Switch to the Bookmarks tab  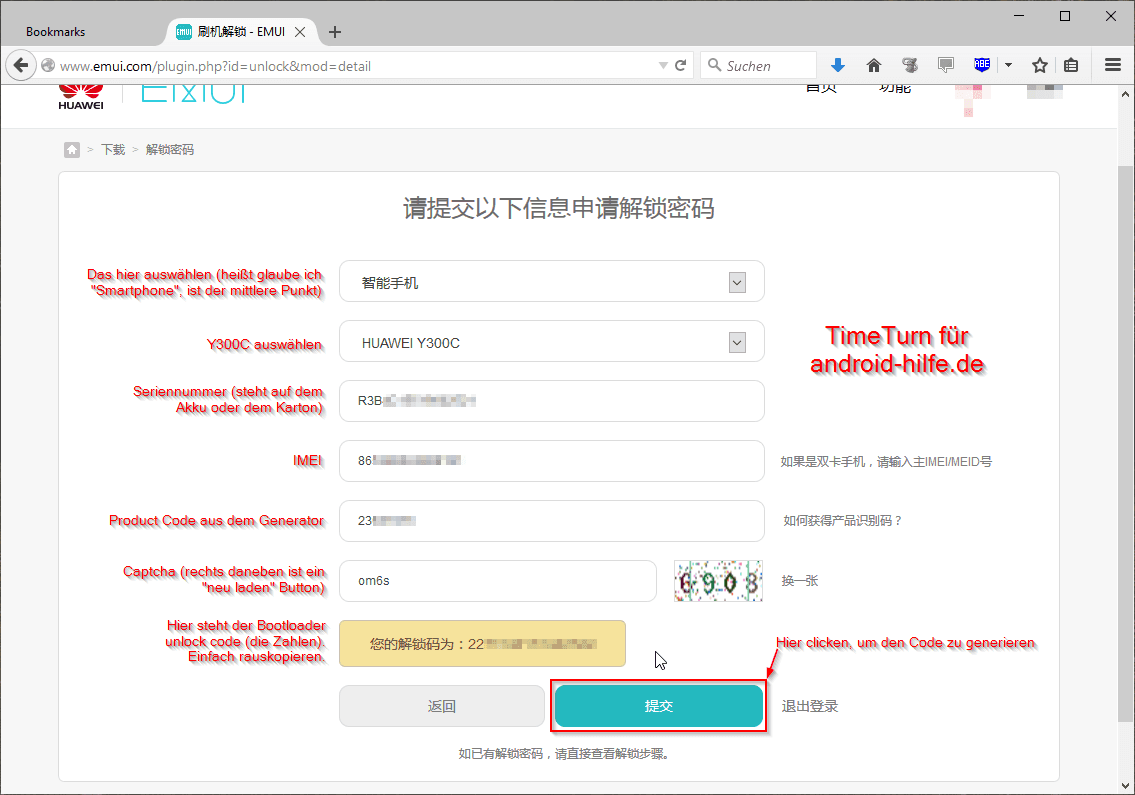(56, 32)
